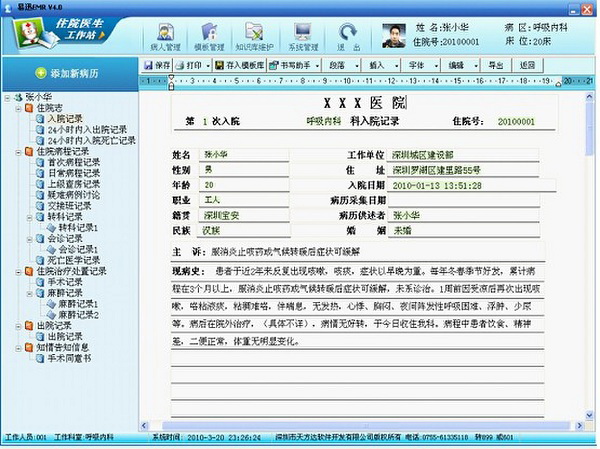Open the 段落 paragraph menu
This screenshot has width=600, height=449.
(341, 65)
